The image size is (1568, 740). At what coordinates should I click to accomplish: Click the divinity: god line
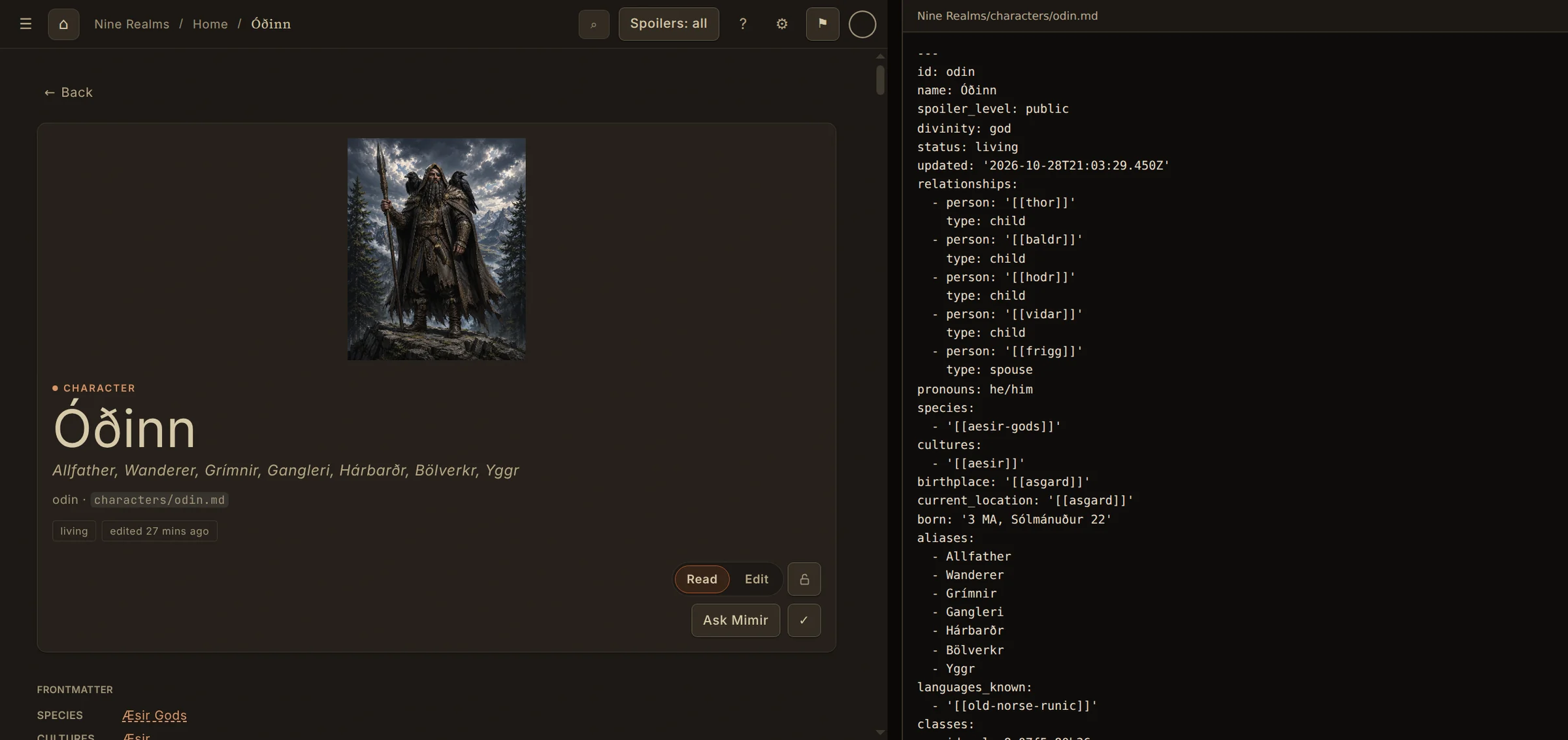(964, 128)
